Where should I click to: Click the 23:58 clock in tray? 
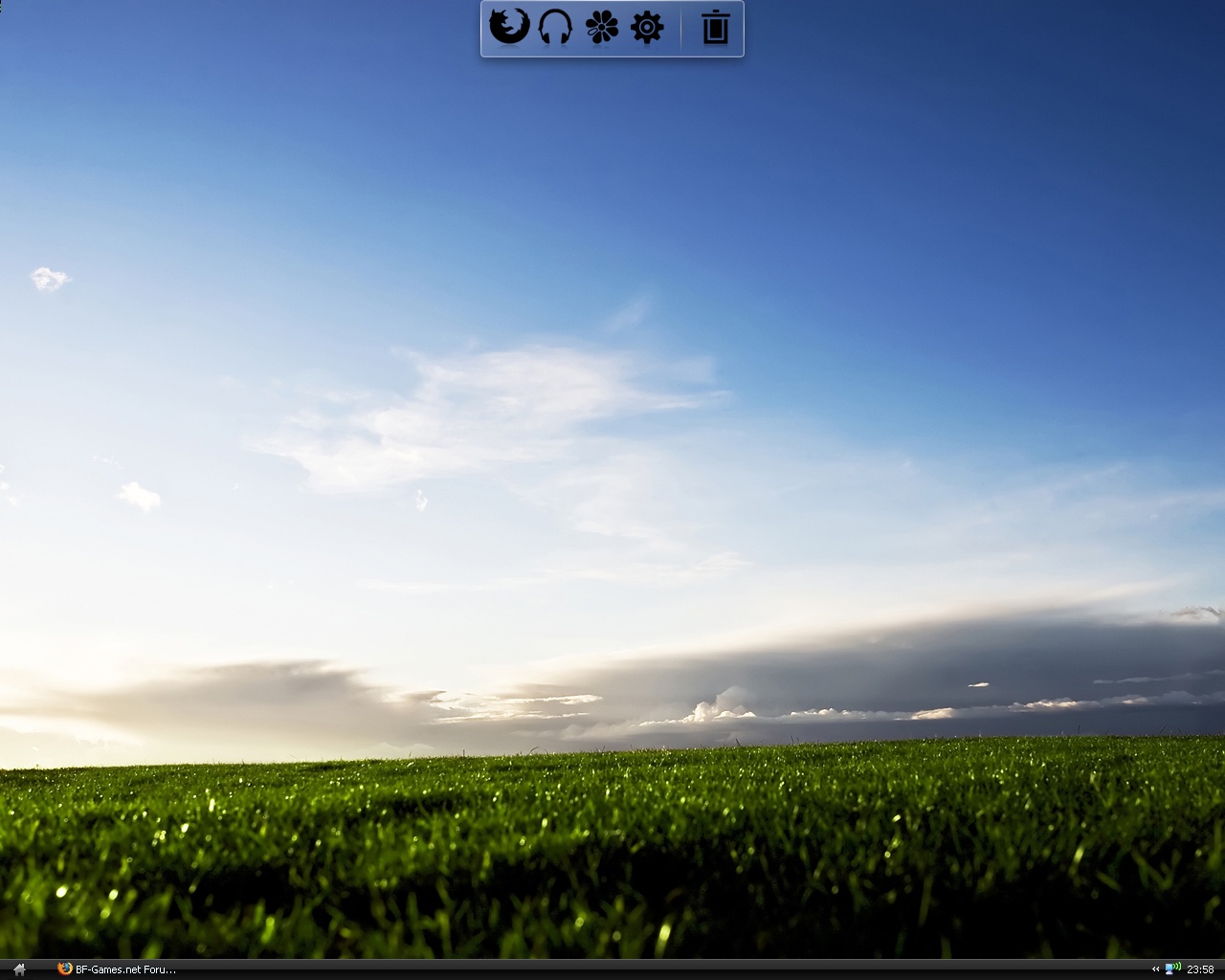[1200, 969]
